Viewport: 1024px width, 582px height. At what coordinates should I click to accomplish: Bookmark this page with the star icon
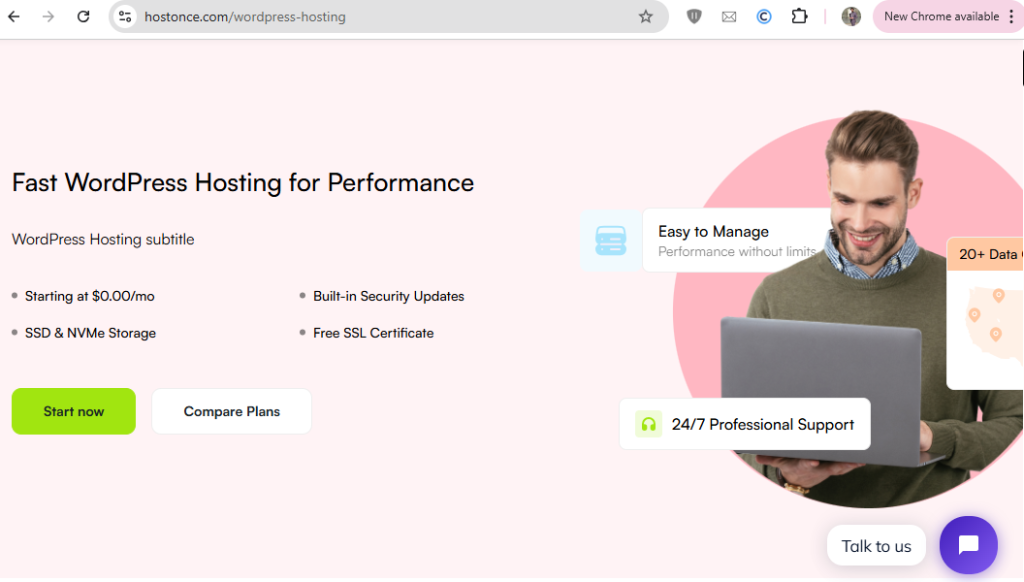click(x=645, y=17)
